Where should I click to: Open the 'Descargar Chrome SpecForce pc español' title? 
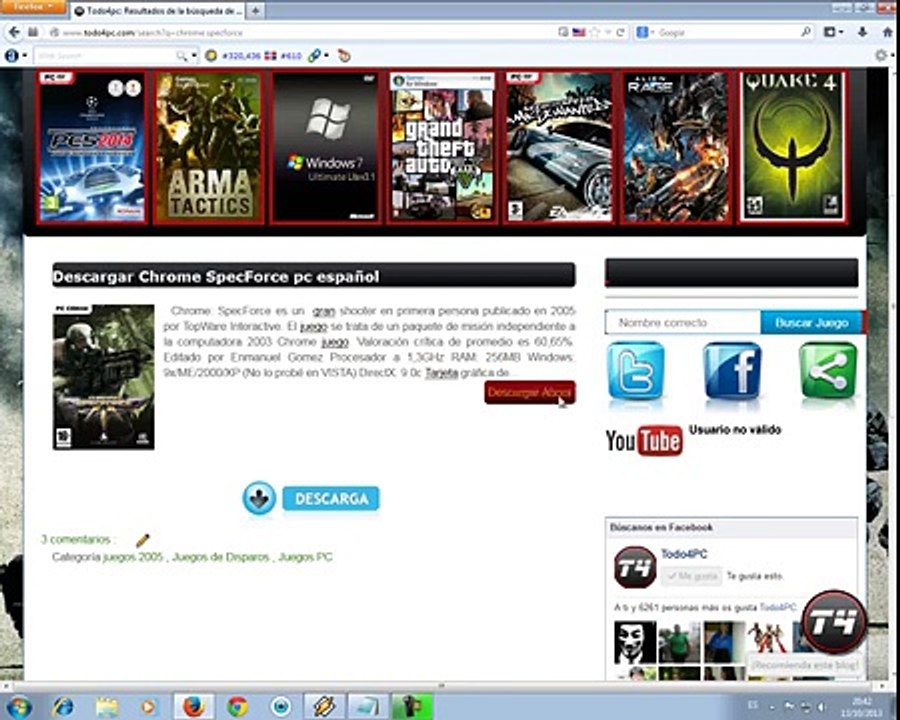pos(216,277)
